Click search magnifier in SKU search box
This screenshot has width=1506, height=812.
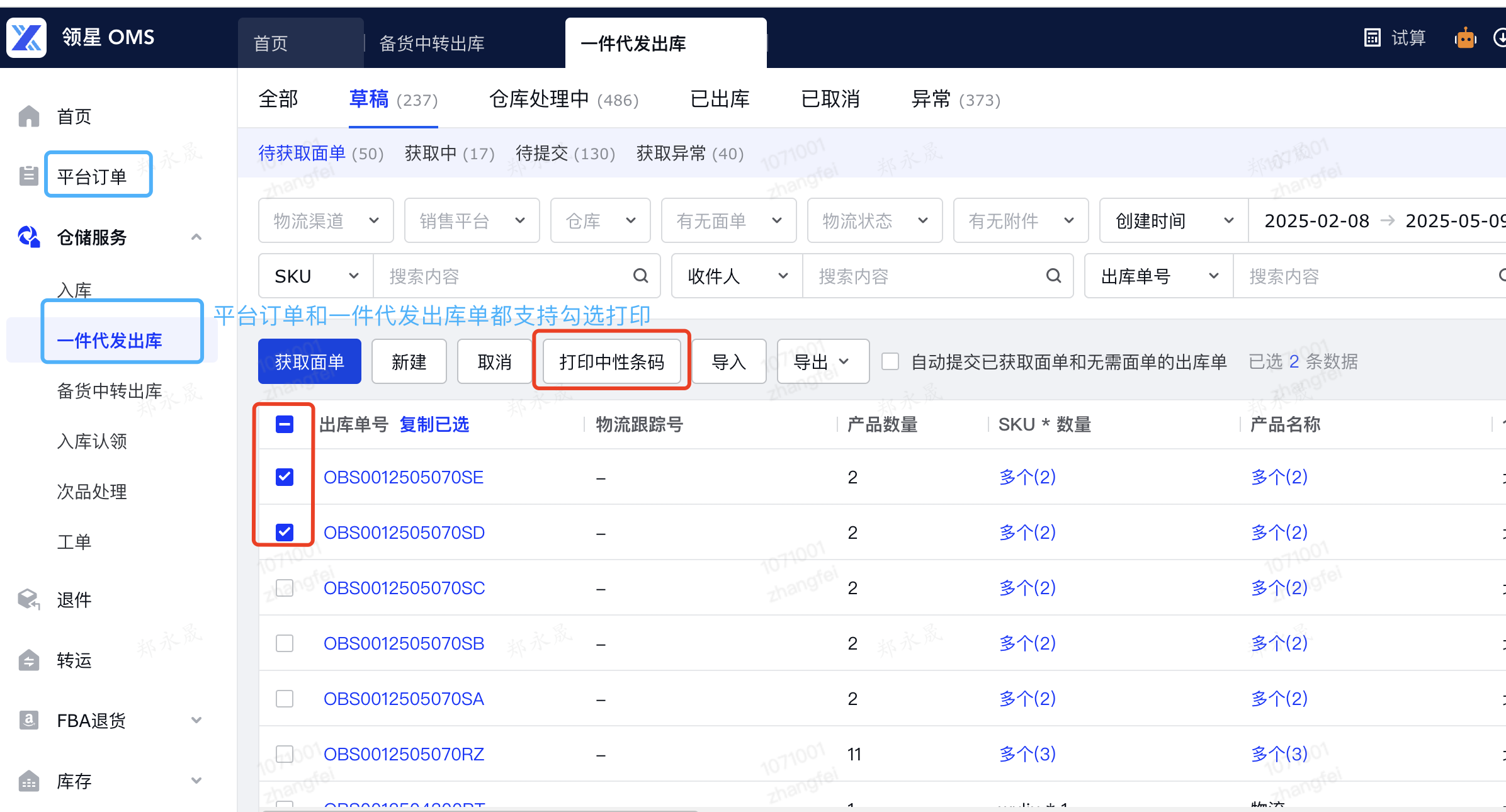point(641,276)
